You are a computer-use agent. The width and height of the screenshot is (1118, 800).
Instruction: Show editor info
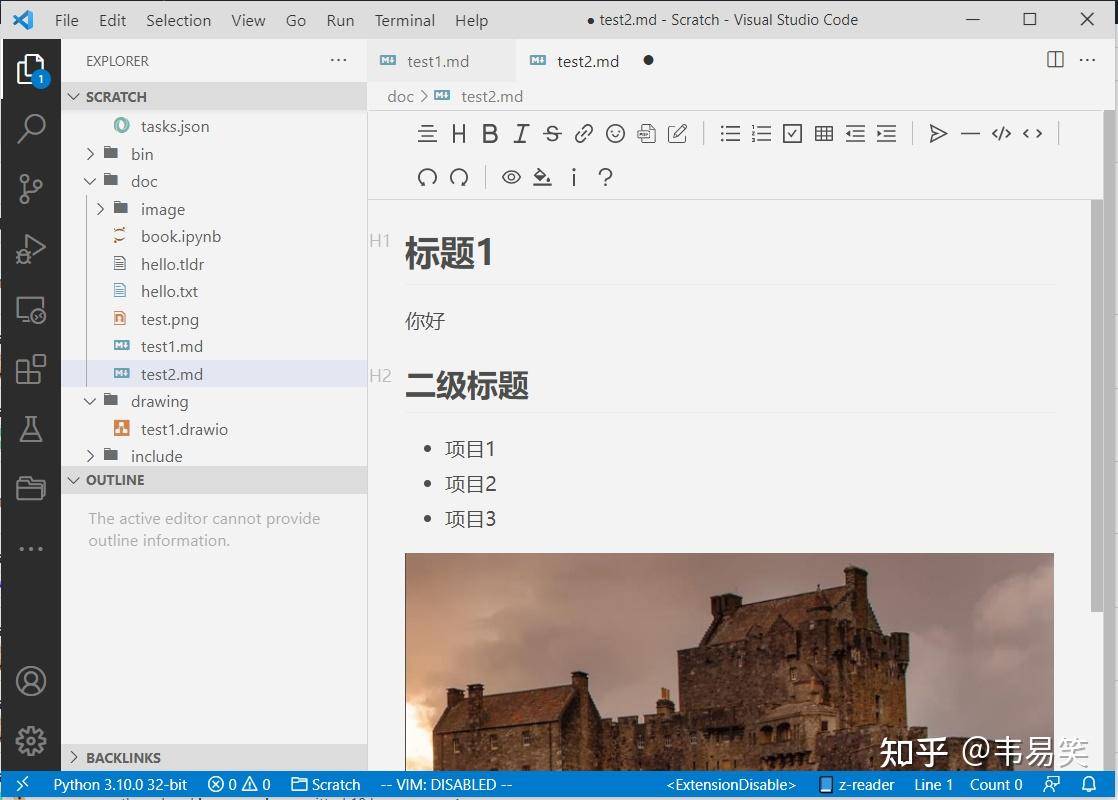[574, 177]
